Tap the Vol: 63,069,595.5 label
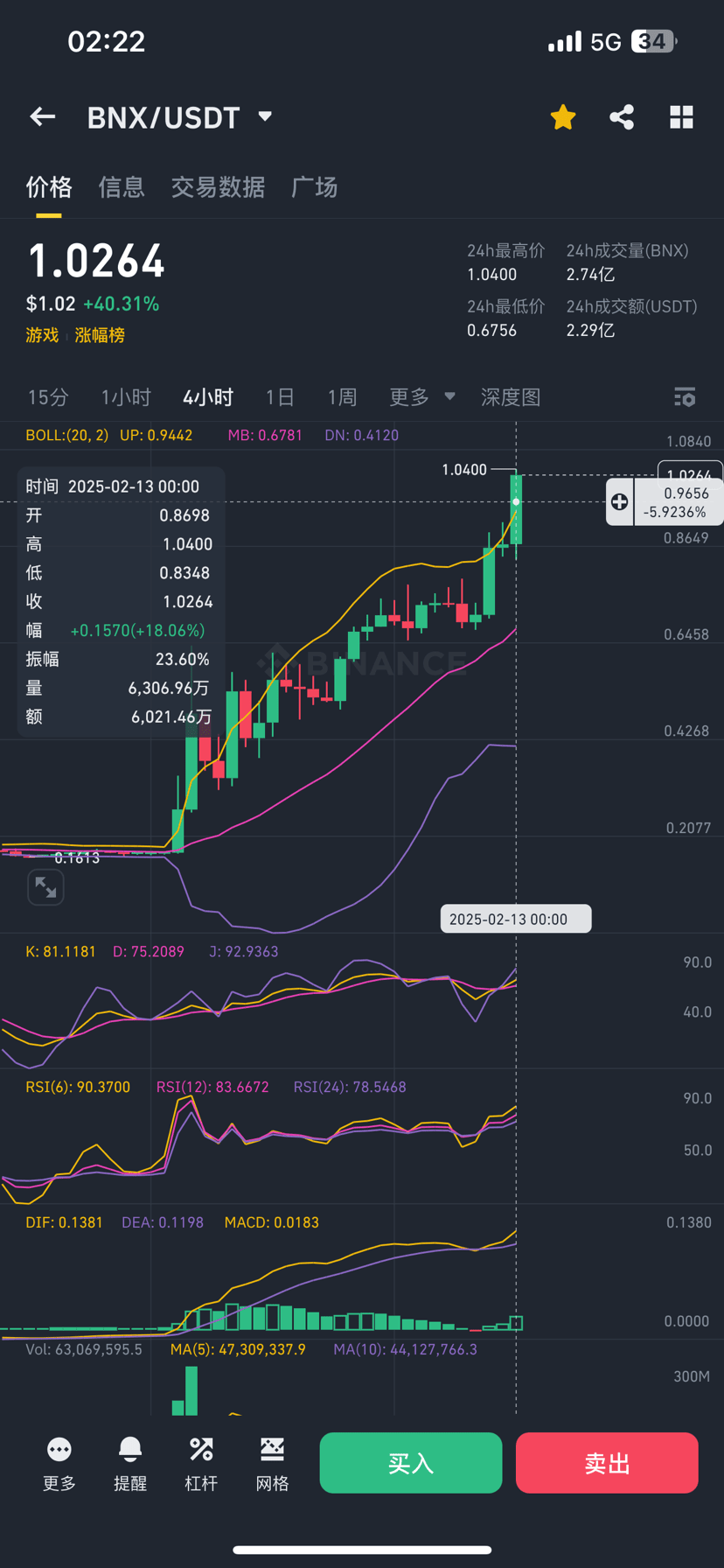Viewport: 724px width, 1568px height. (84, 1349)
